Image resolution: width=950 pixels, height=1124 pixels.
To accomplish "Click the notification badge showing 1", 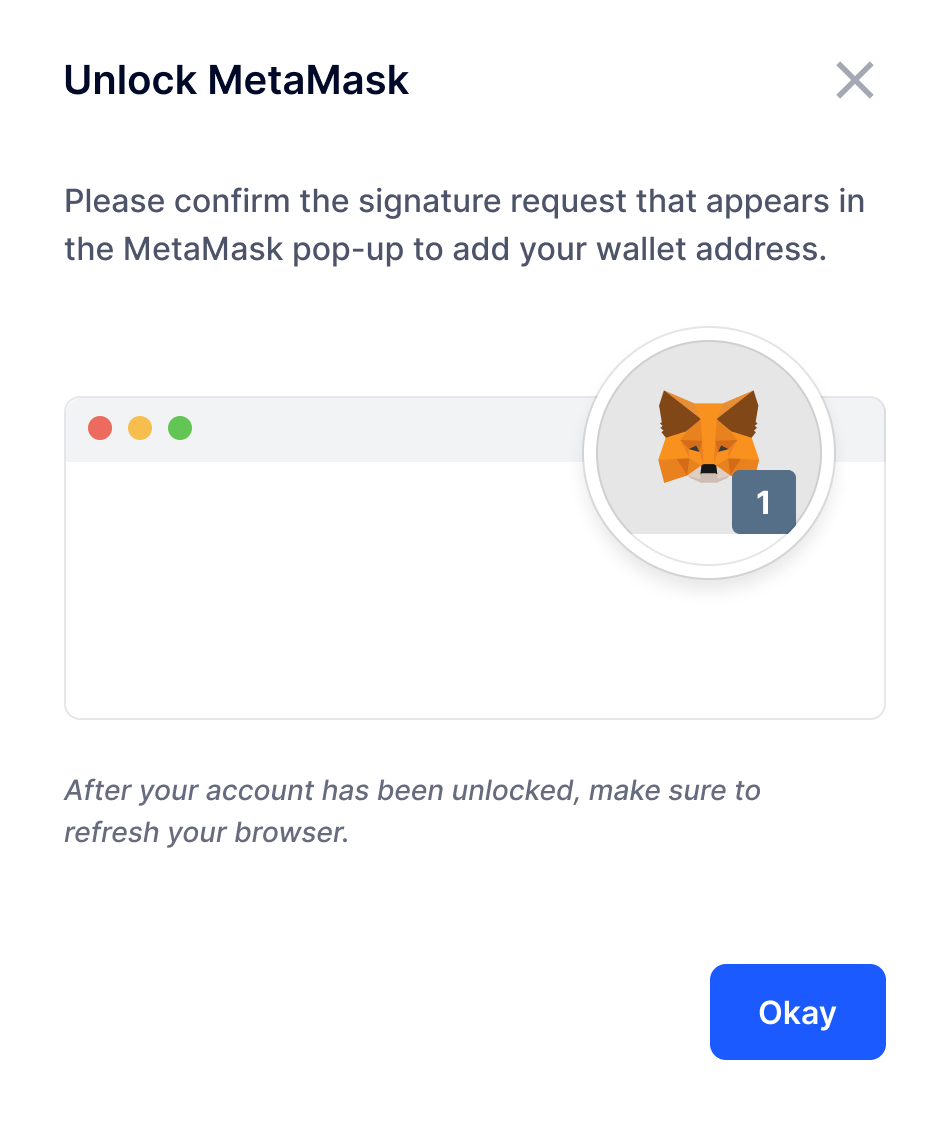I will (x=764, y=502).
